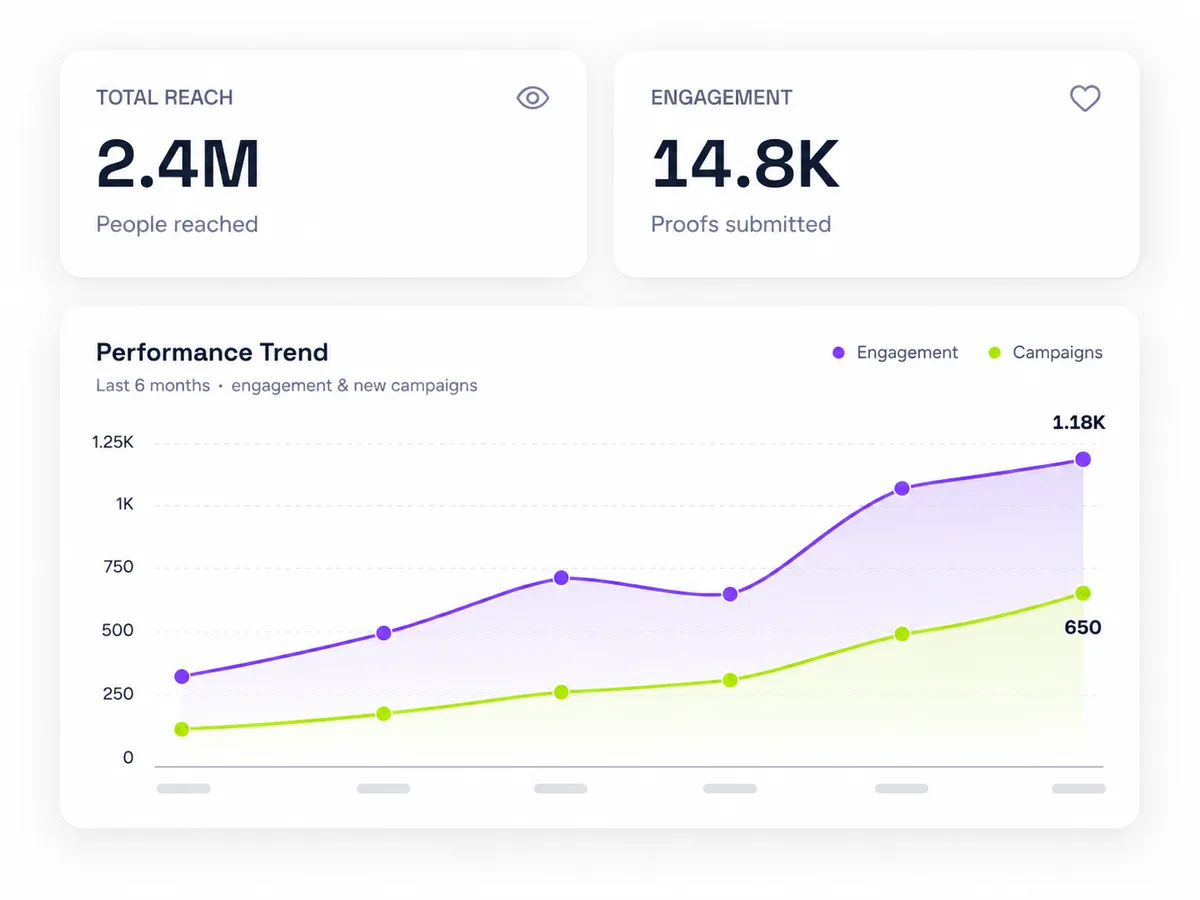Click the 0 y-axis label
Screen dimensions: 1200x900
[x=128, y=758]
